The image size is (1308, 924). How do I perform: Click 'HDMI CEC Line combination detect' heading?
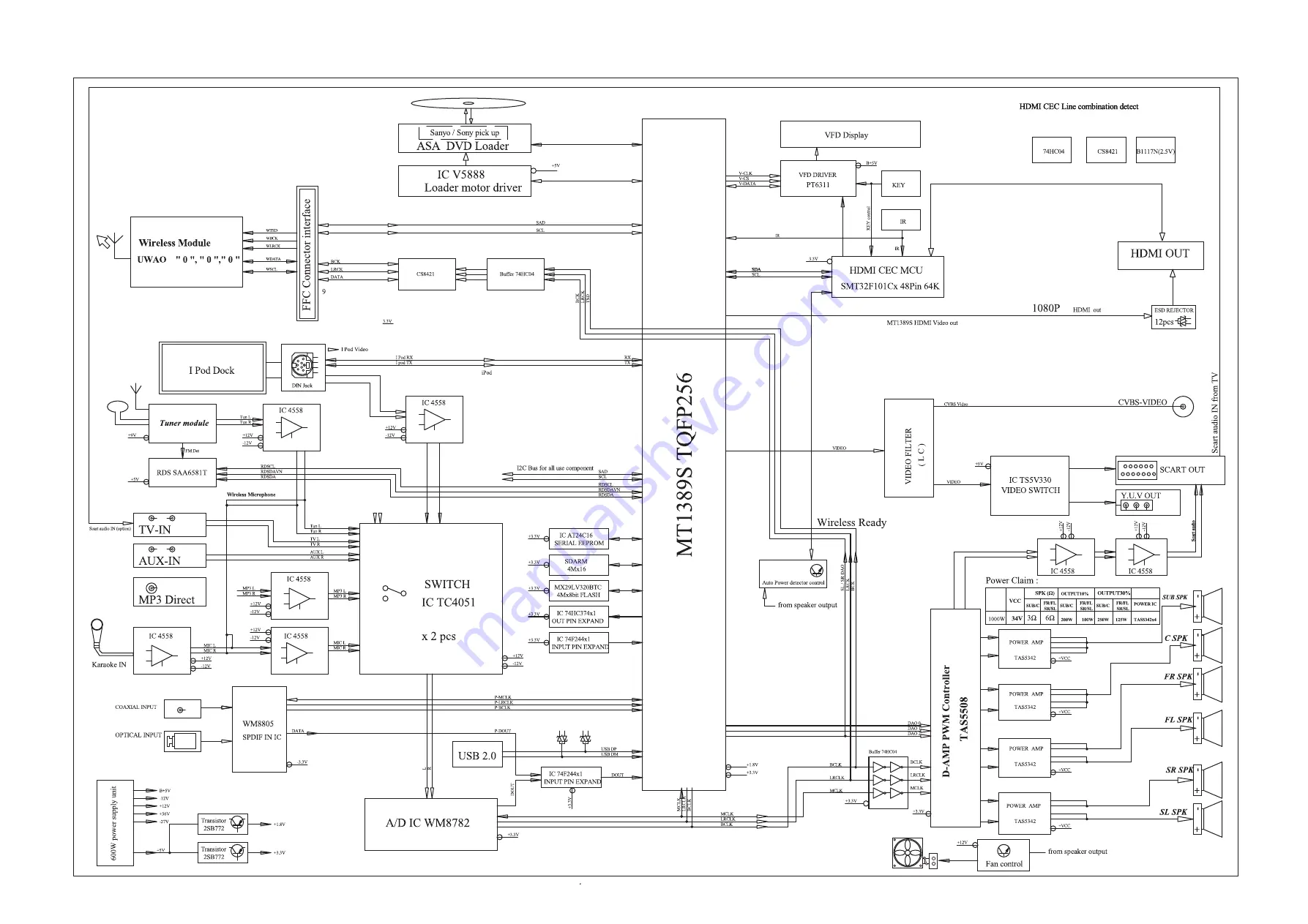click(x=1078, y=107)
